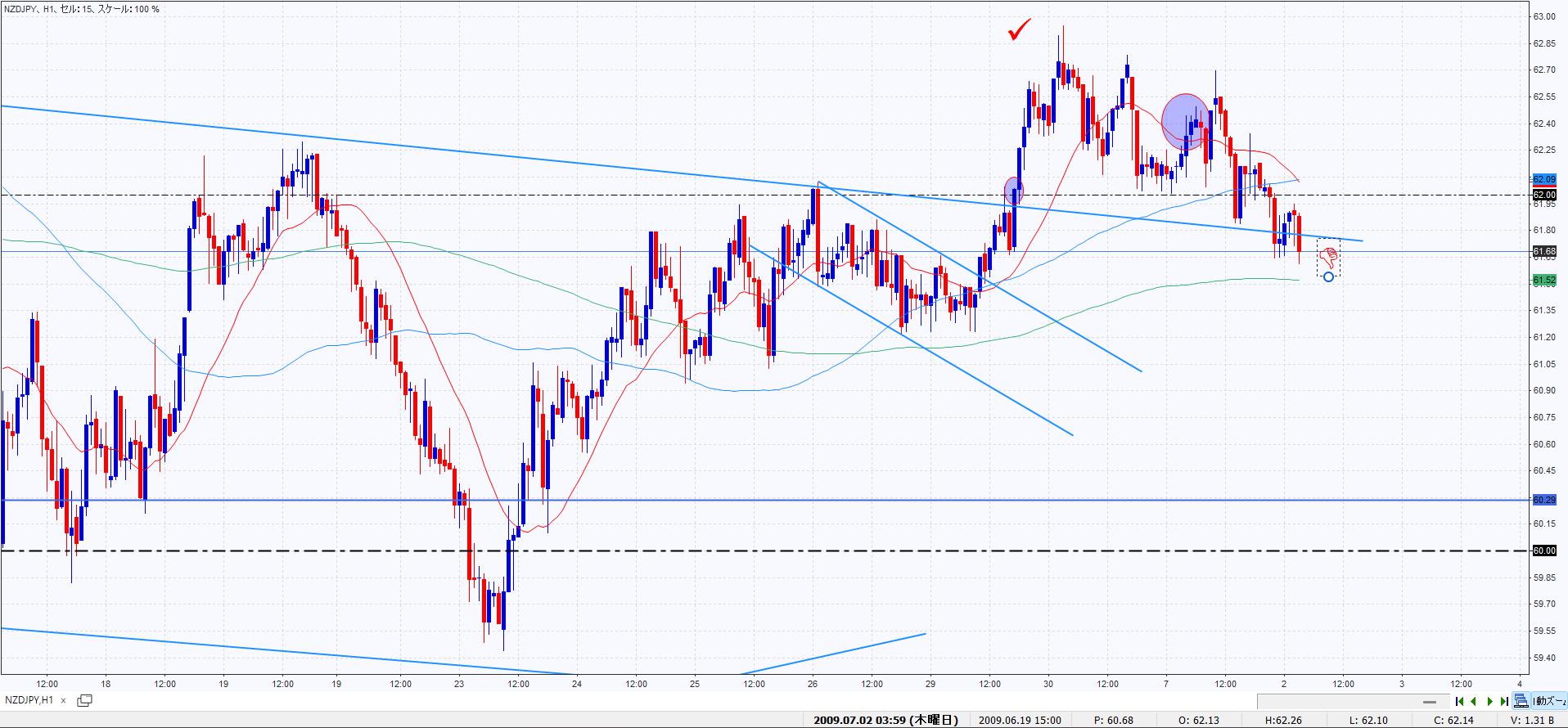The height and width of the screenshot is (728, 1568).
Task: Click the 61.68 current price label
Action: 1543,251
